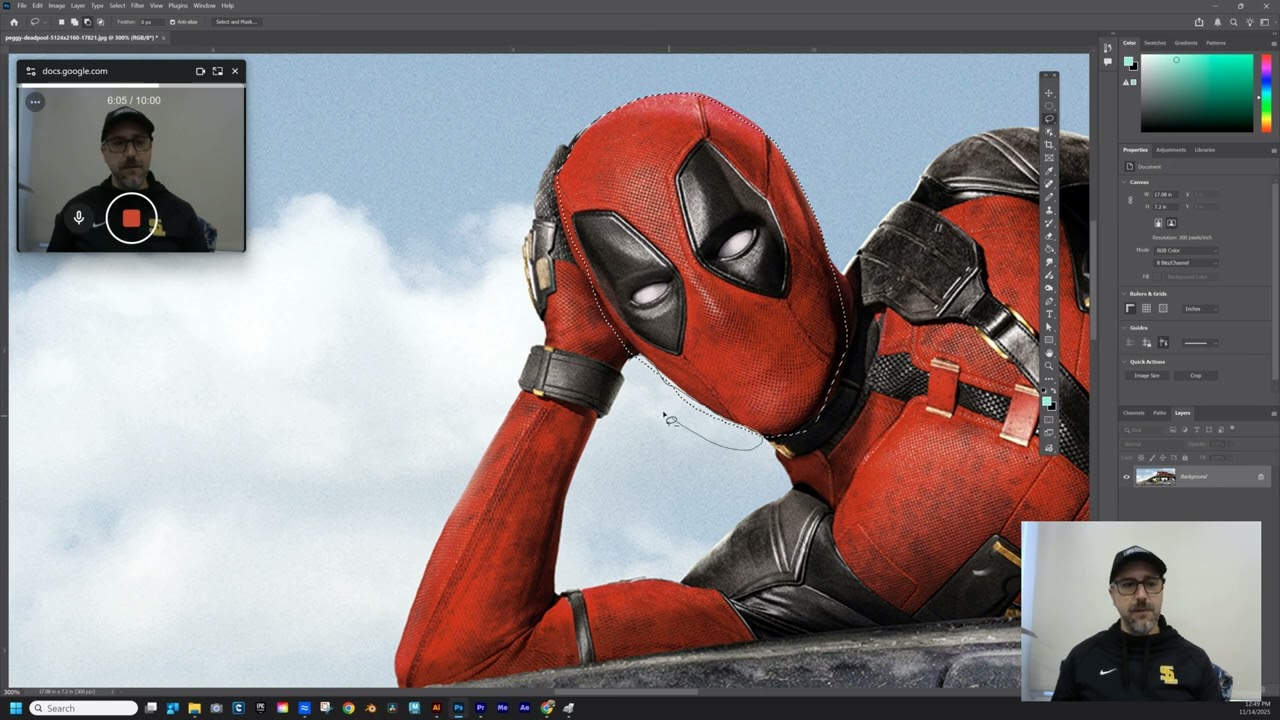
Task: Toggle camera in the docs.google.com popup
Action: coord(200,71)
